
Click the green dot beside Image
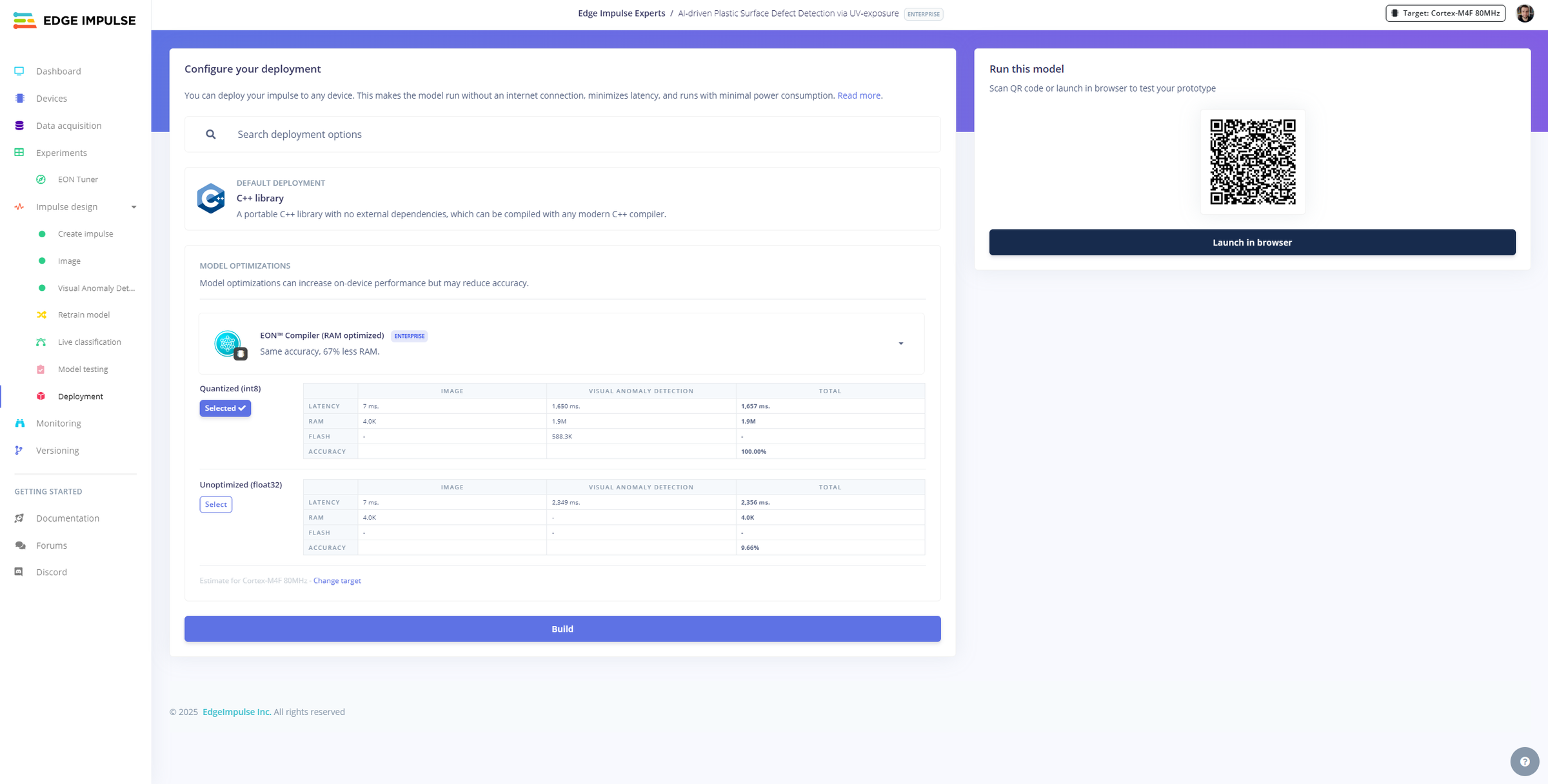[x=42, y=261]
